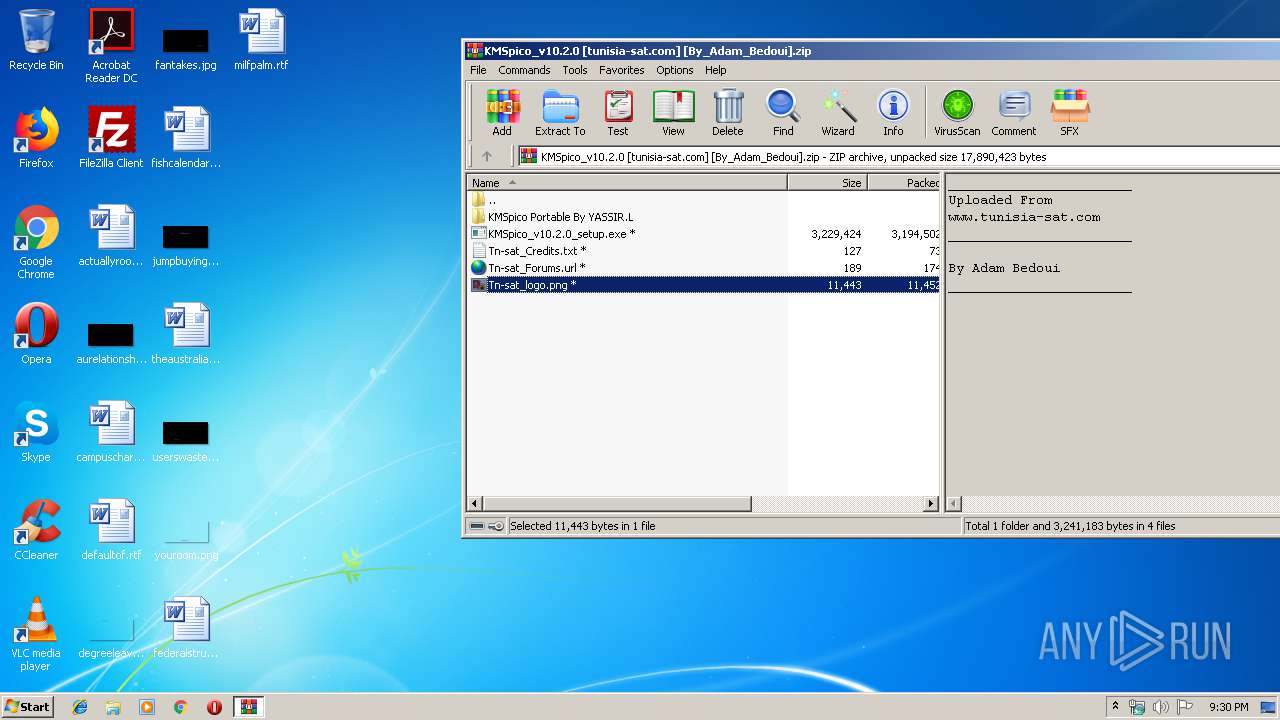Open the Tools menu
This screenshot has width=1280, height=720.
(x=575, y=70)
